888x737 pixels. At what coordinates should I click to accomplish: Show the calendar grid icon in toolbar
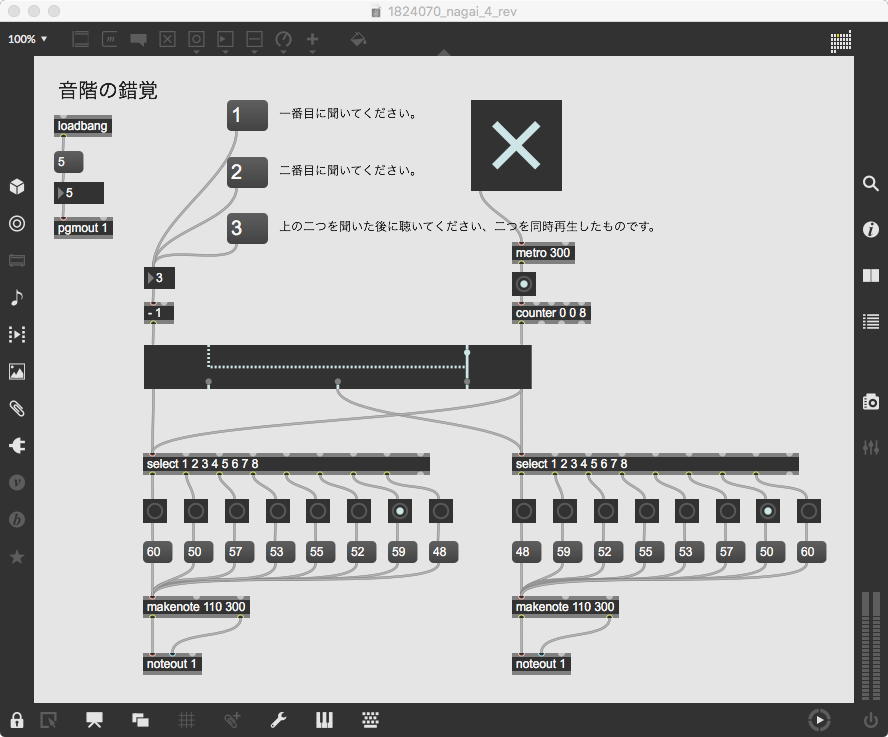tap(840, 42)
